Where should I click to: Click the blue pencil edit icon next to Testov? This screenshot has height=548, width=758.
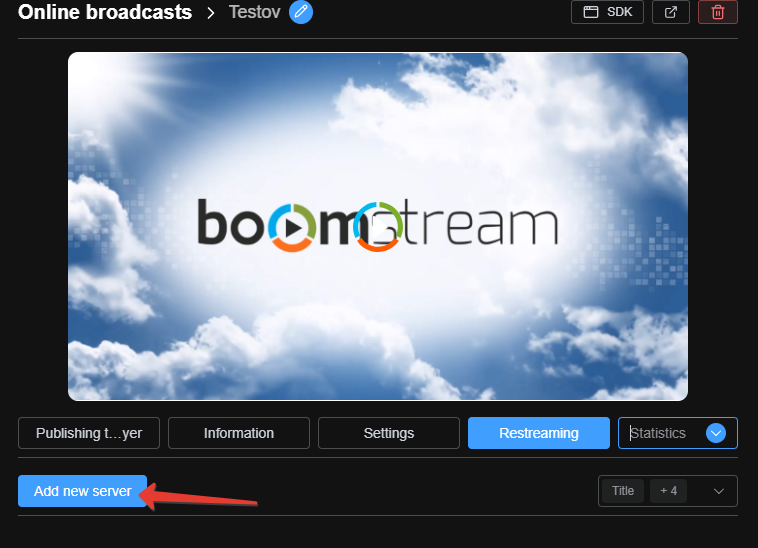tap(301, 12)
